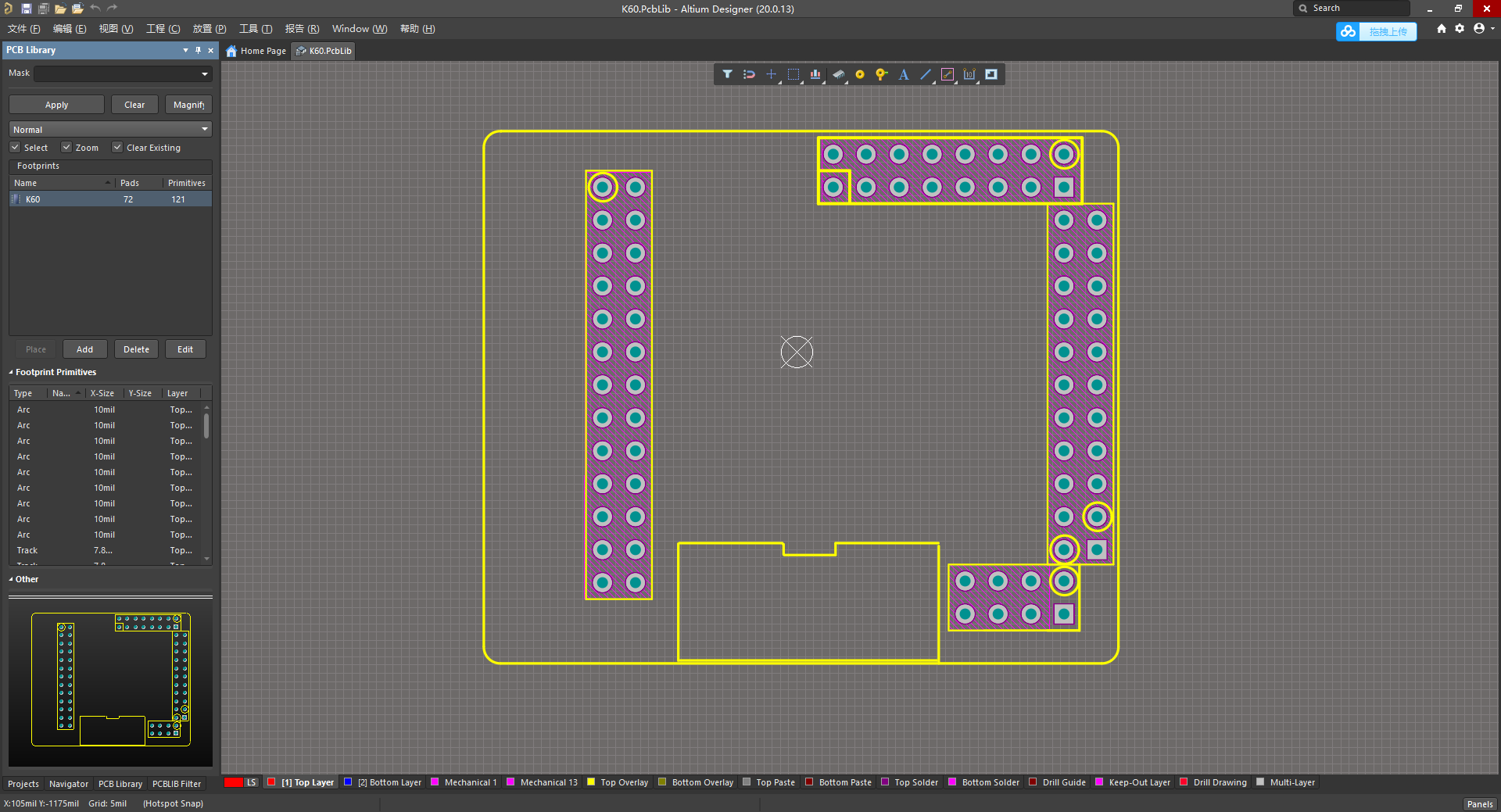Image resolution: width=1501 pixels, height=812 pixels.
Task: Click the Edit footprint button
Action: tap(185, 349)
